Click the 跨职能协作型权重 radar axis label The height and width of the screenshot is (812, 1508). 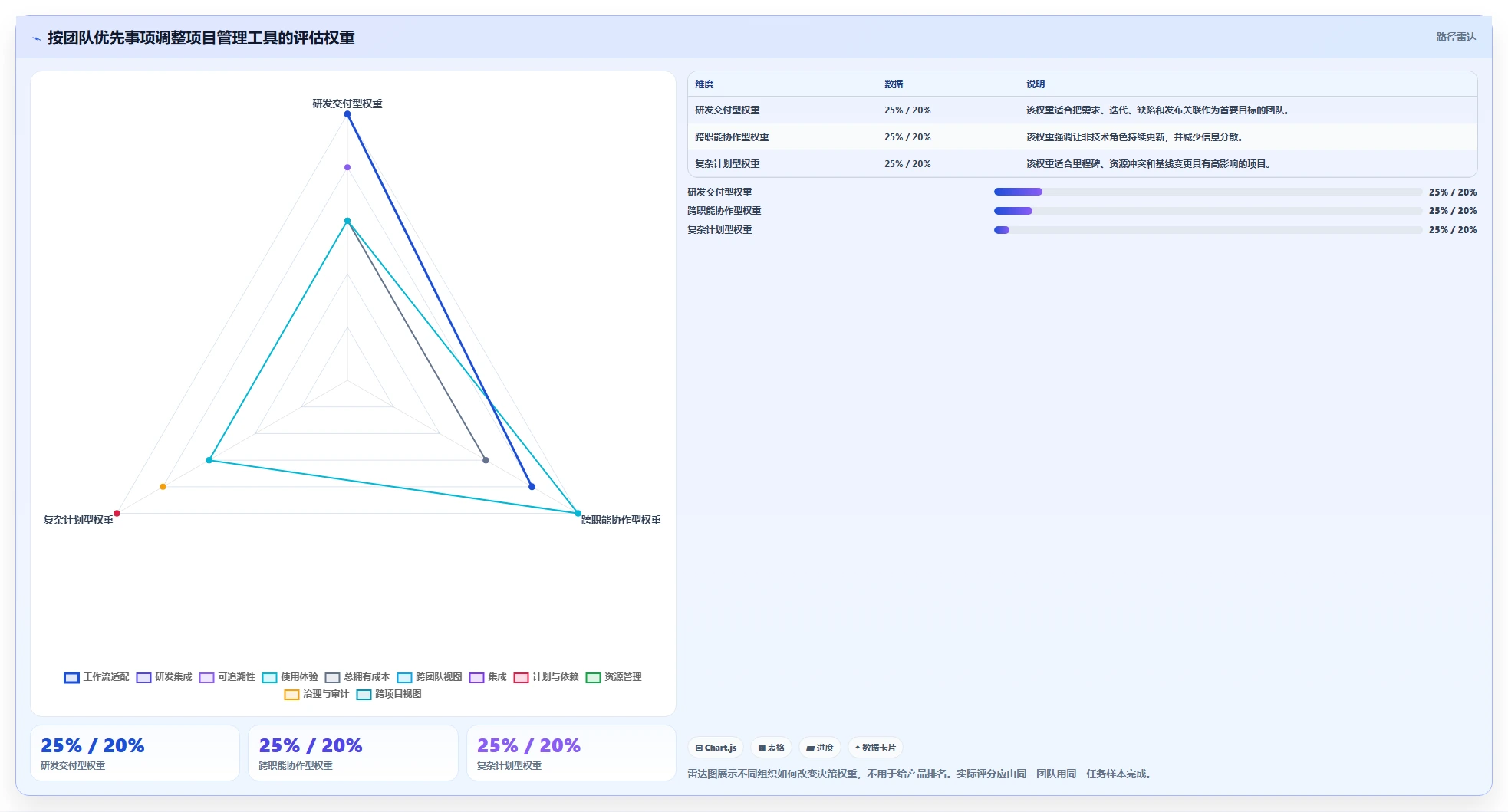tap(621, 520)
